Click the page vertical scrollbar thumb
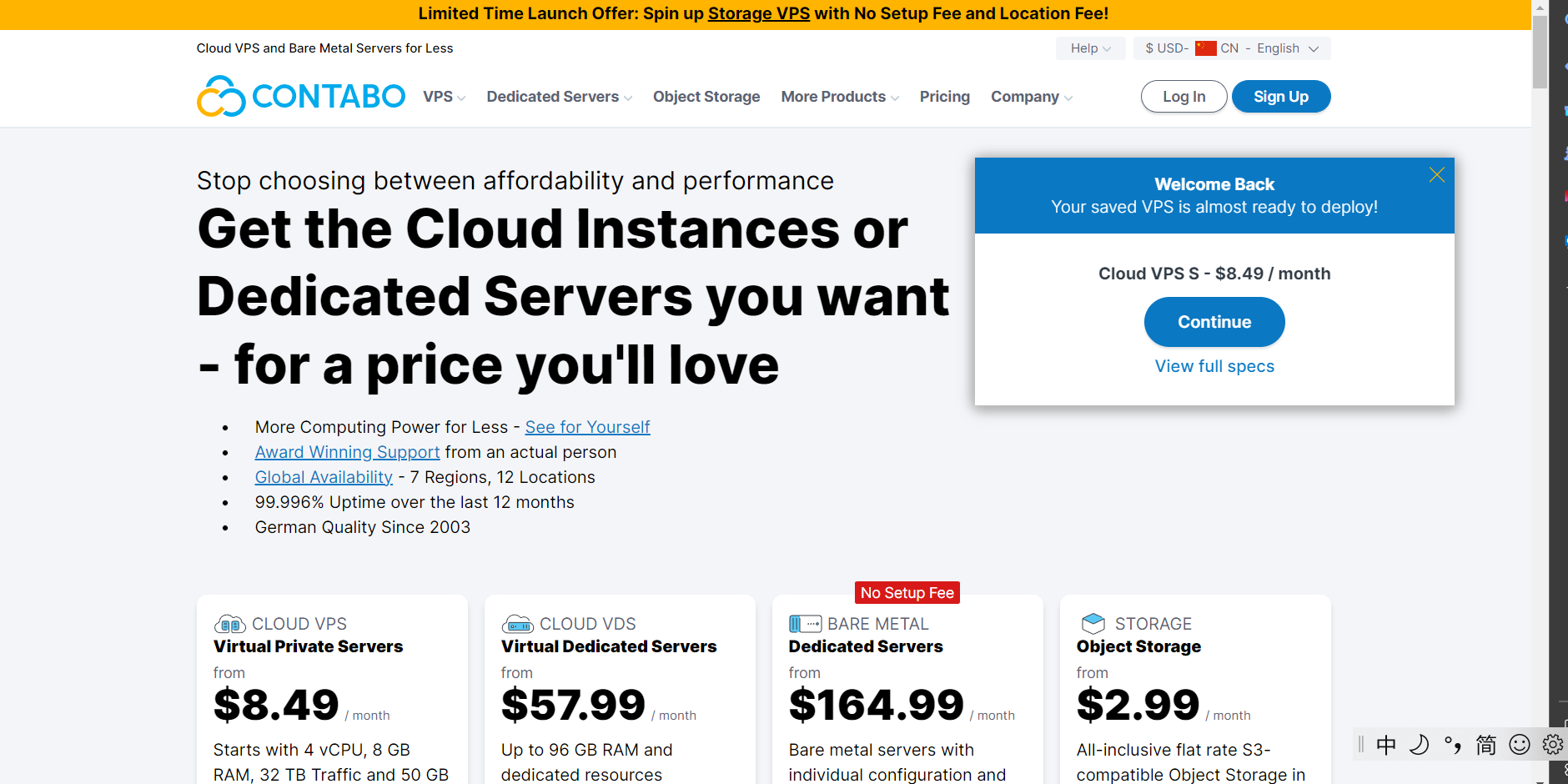This screenshot has height=784, width=1568. [x=1540, y=52]
